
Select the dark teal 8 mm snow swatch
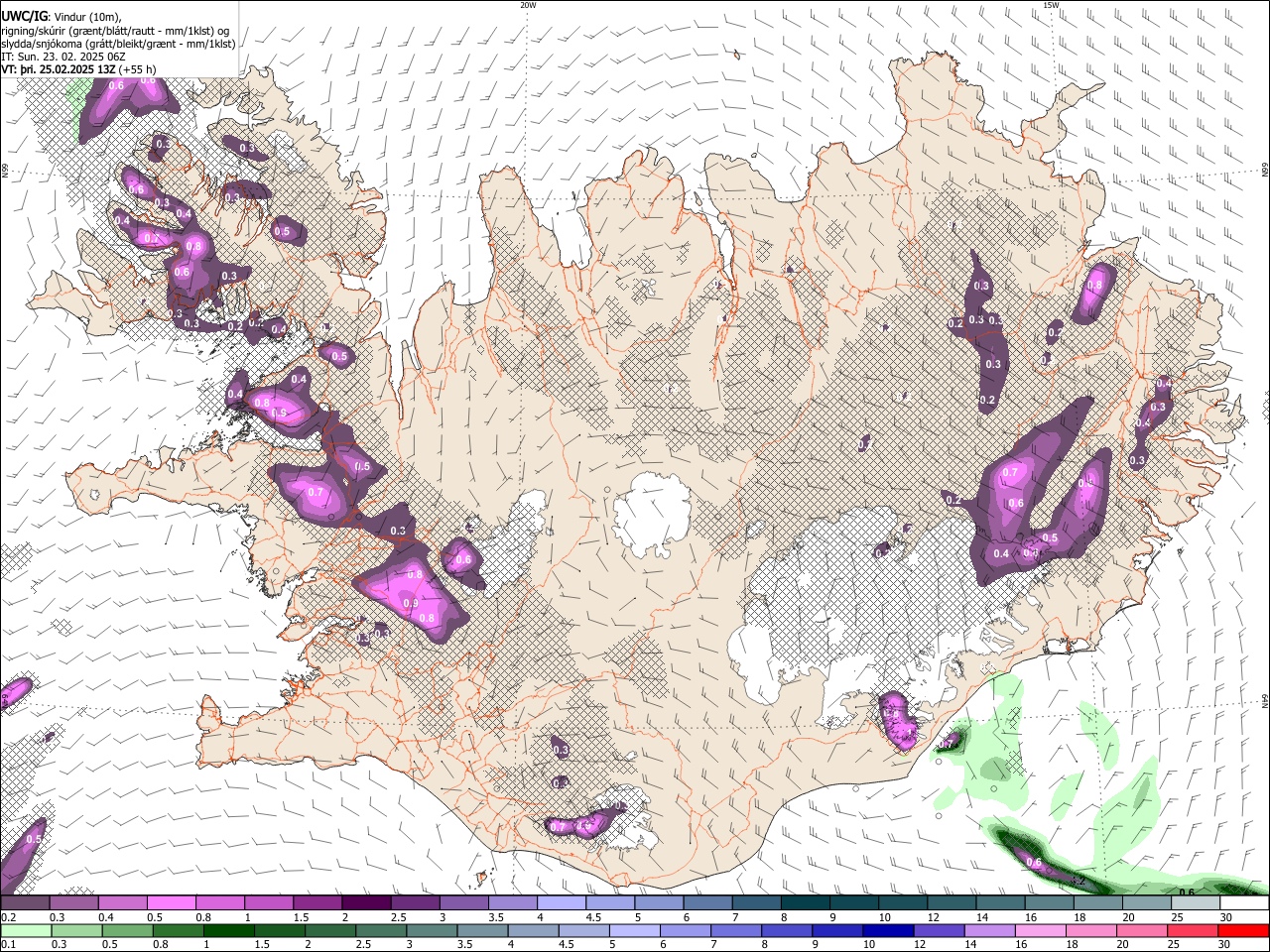click(x=805, y=903)
